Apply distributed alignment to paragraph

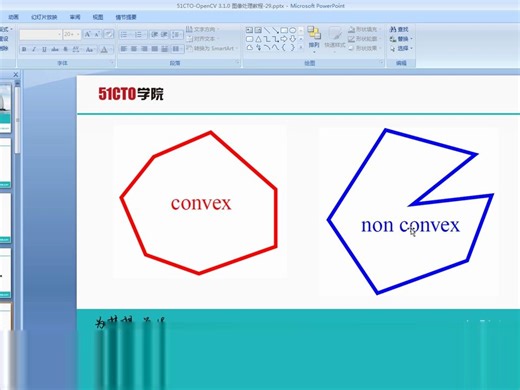(x=165, y=49)
